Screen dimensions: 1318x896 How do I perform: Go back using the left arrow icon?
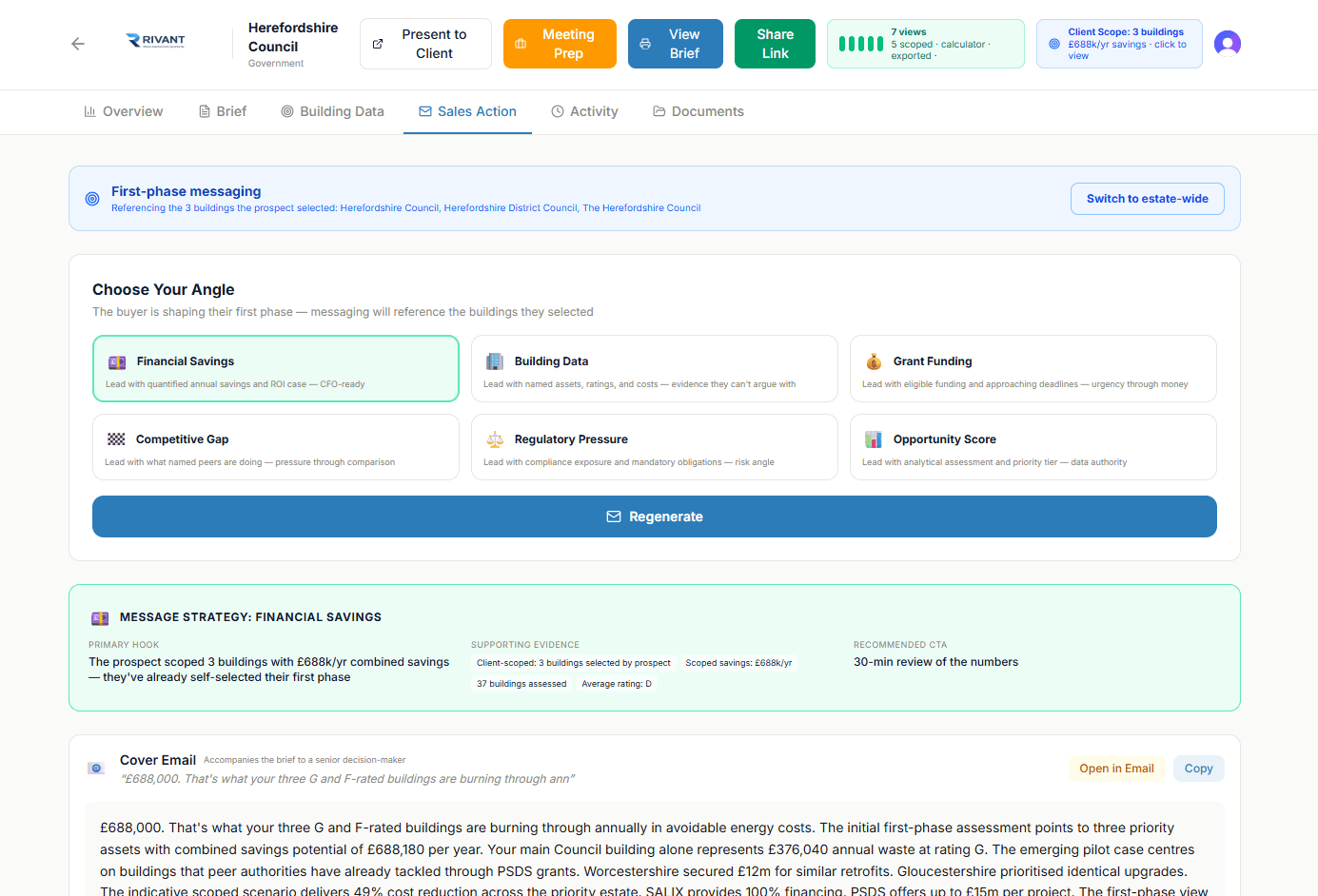(x=78, y=44)
